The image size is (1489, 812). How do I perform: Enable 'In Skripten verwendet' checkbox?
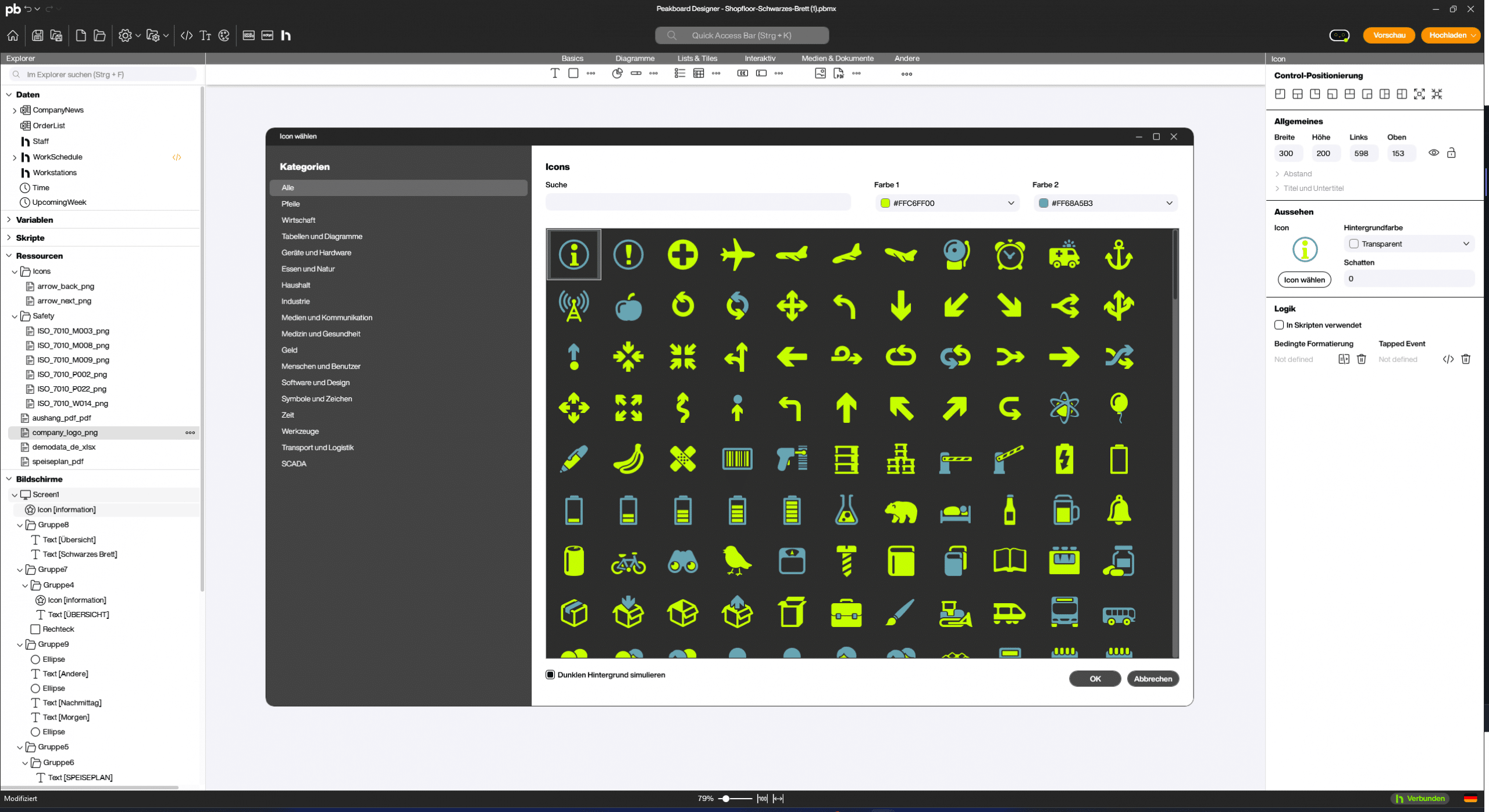pos(1280,325)
